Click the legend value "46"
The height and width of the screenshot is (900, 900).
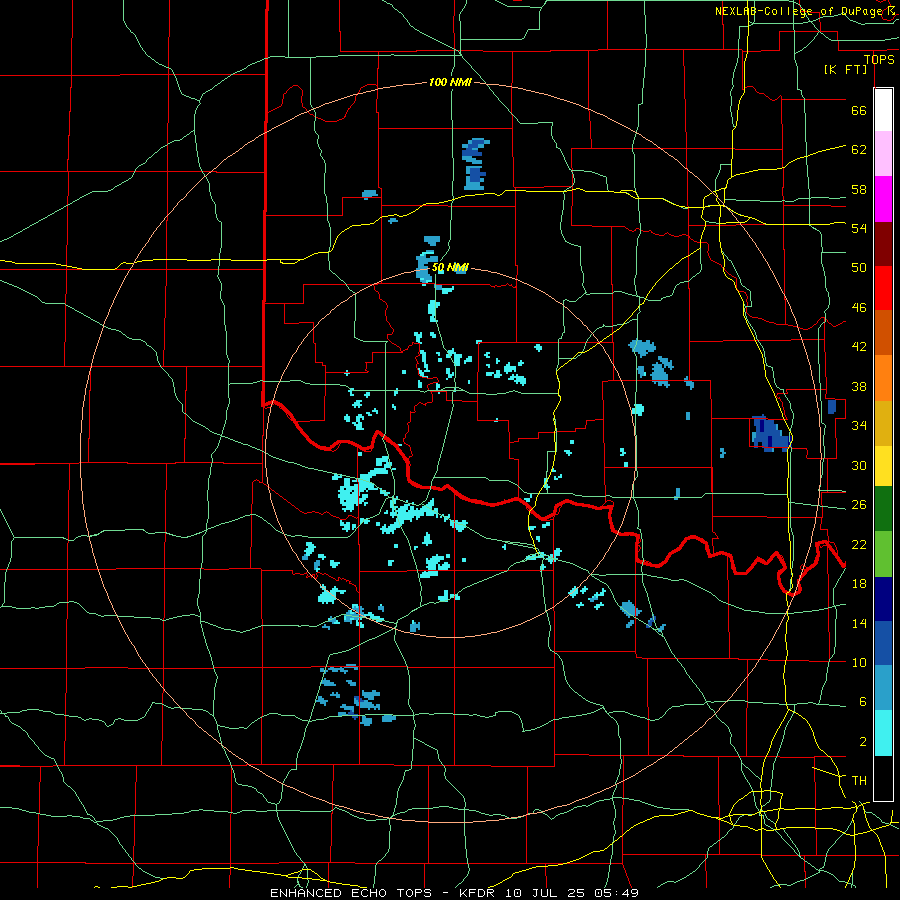pyautogui.click(x=859, y=308)
